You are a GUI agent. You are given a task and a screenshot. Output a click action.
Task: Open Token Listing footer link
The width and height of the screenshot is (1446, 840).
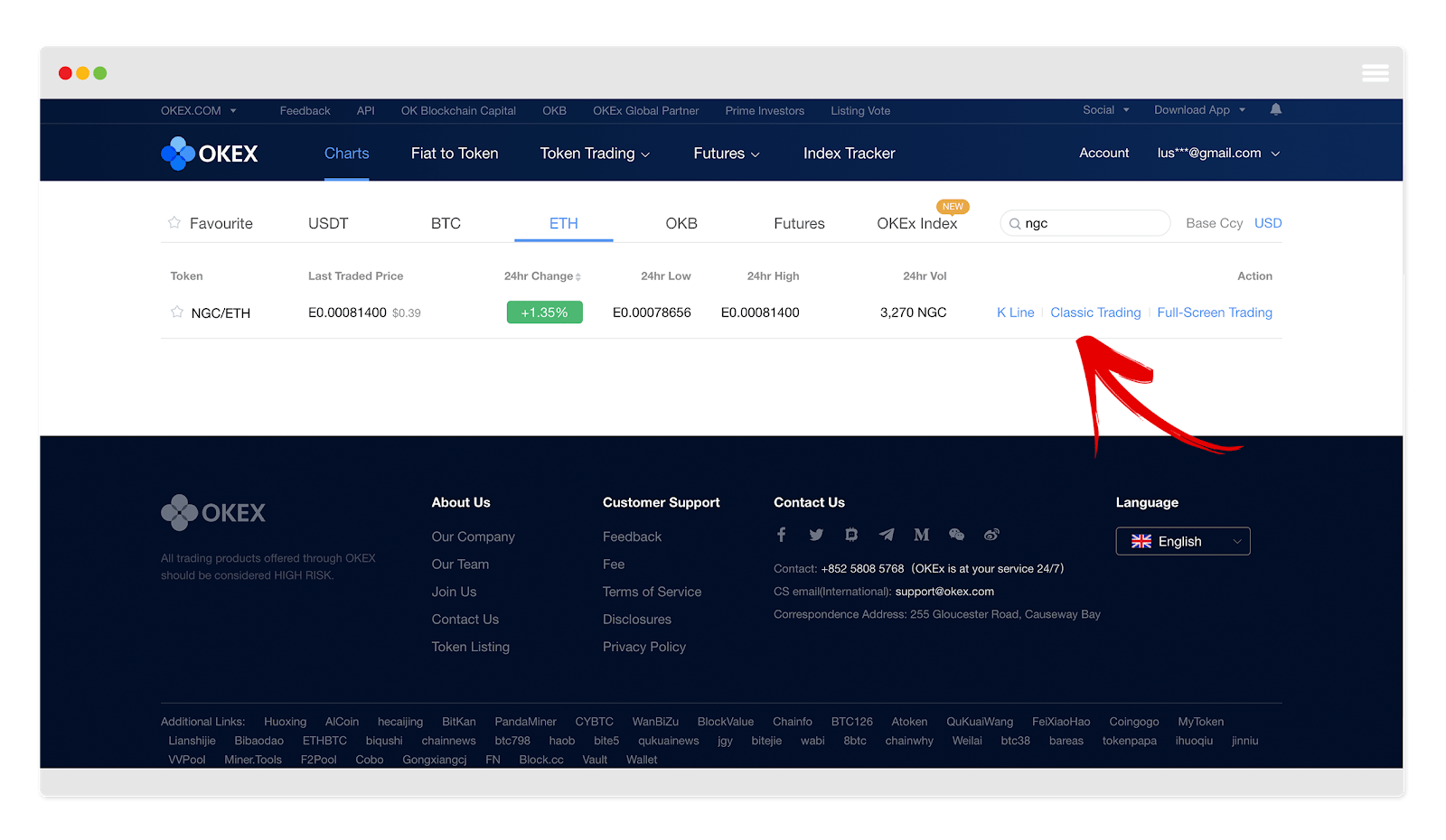[470, 647]
